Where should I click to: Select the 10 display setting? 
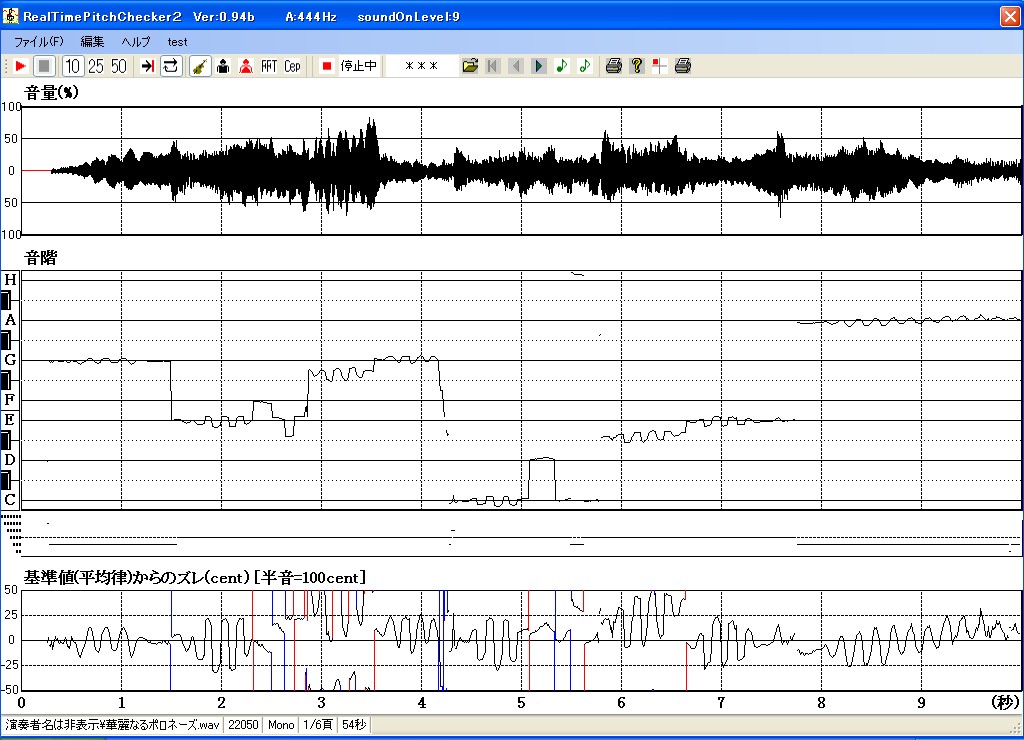pos(72,66)
